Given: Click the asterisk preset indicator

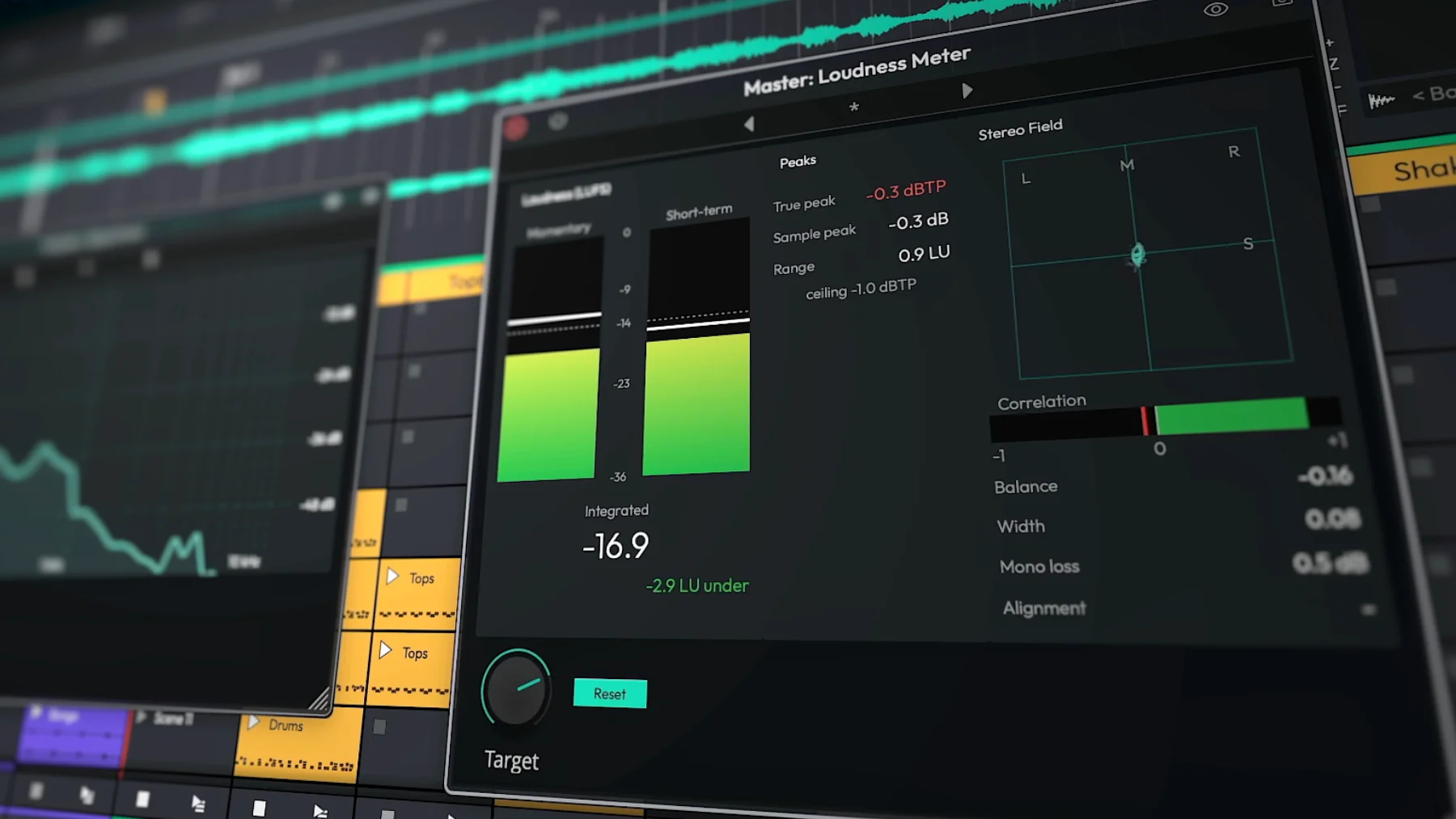Looking at the screenshot, I should pos(853,108).
